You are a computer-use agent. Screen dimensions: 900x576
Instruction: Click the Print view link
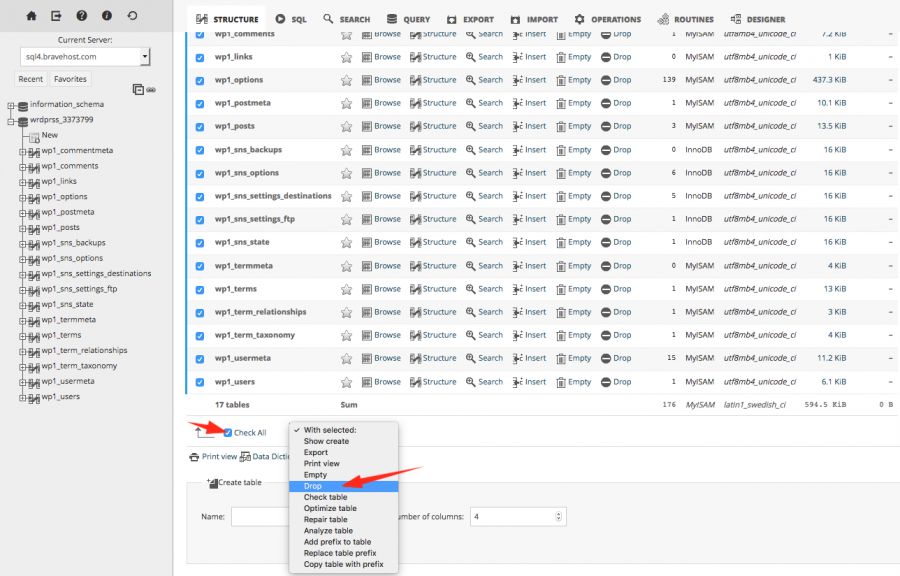pos(219,457)
